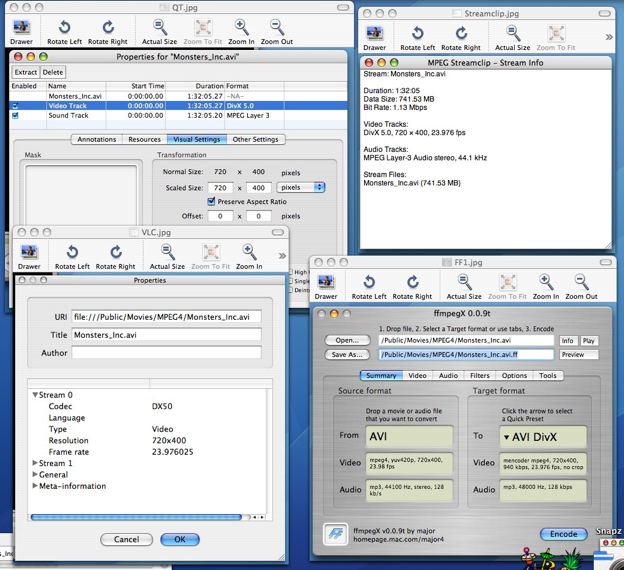Rotate Left in QT.jpg window toolbar

(x=64, y=31)
